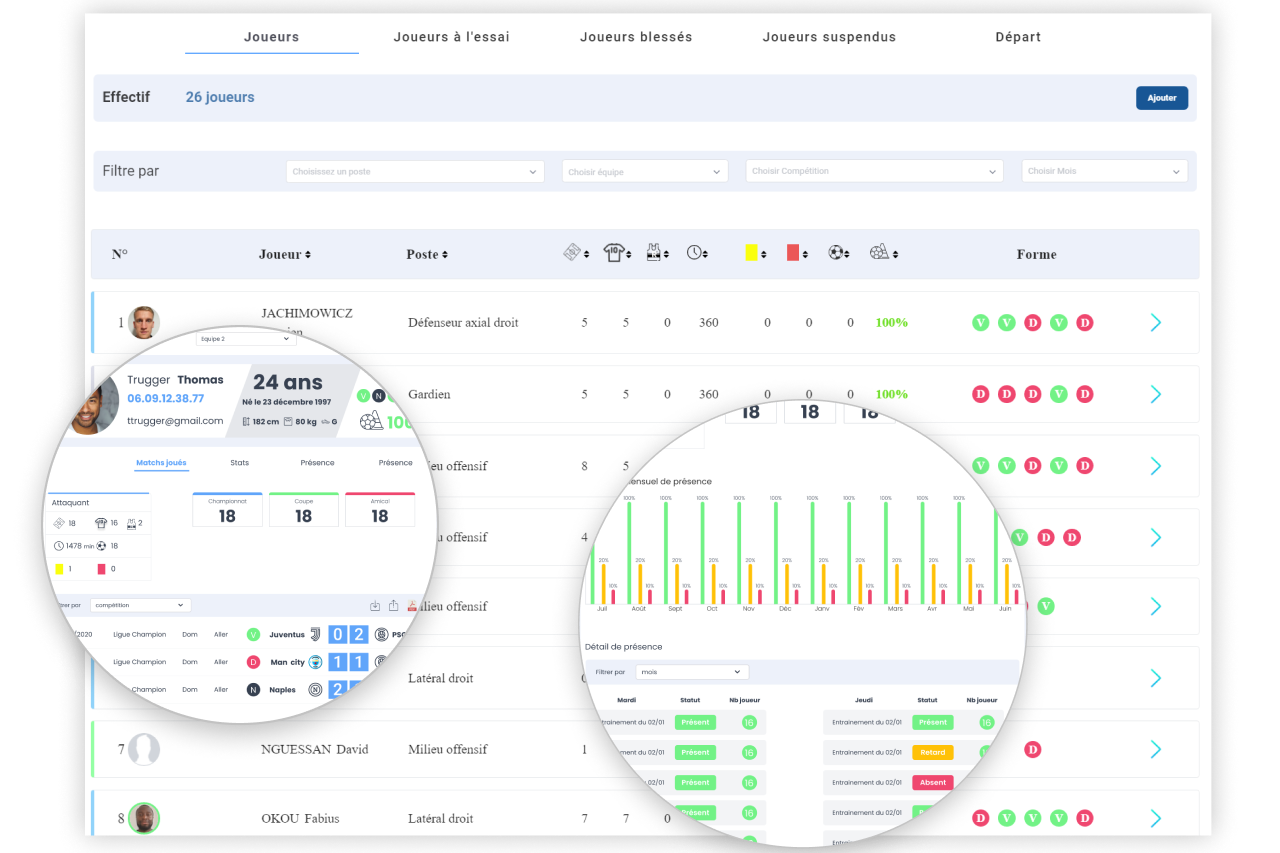Screen dimensions: 1280x853
Task: Click the share icon above the match list
Action: [394, 606]
